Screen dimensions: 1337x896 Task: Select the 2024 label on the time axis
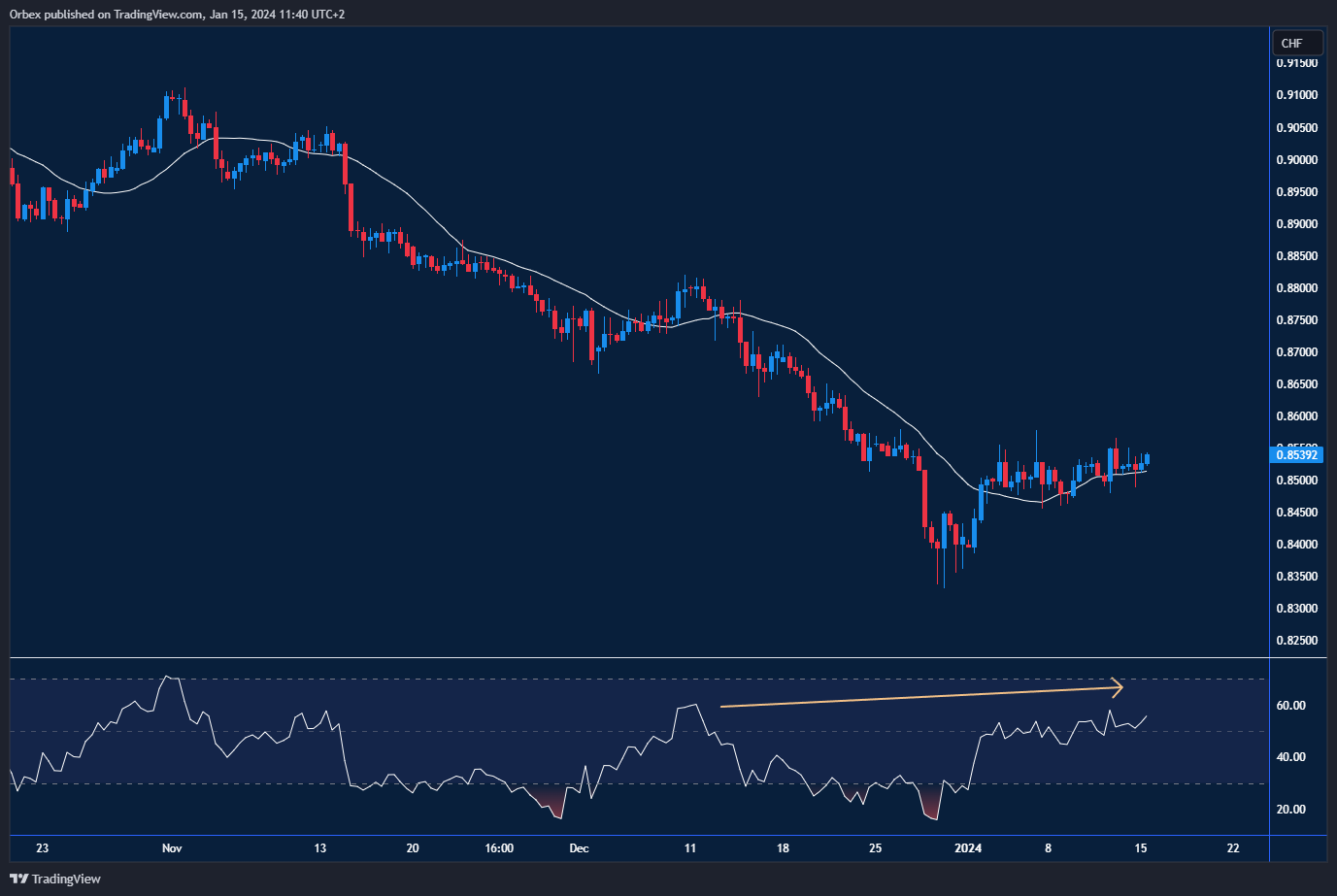click(968, 847)
